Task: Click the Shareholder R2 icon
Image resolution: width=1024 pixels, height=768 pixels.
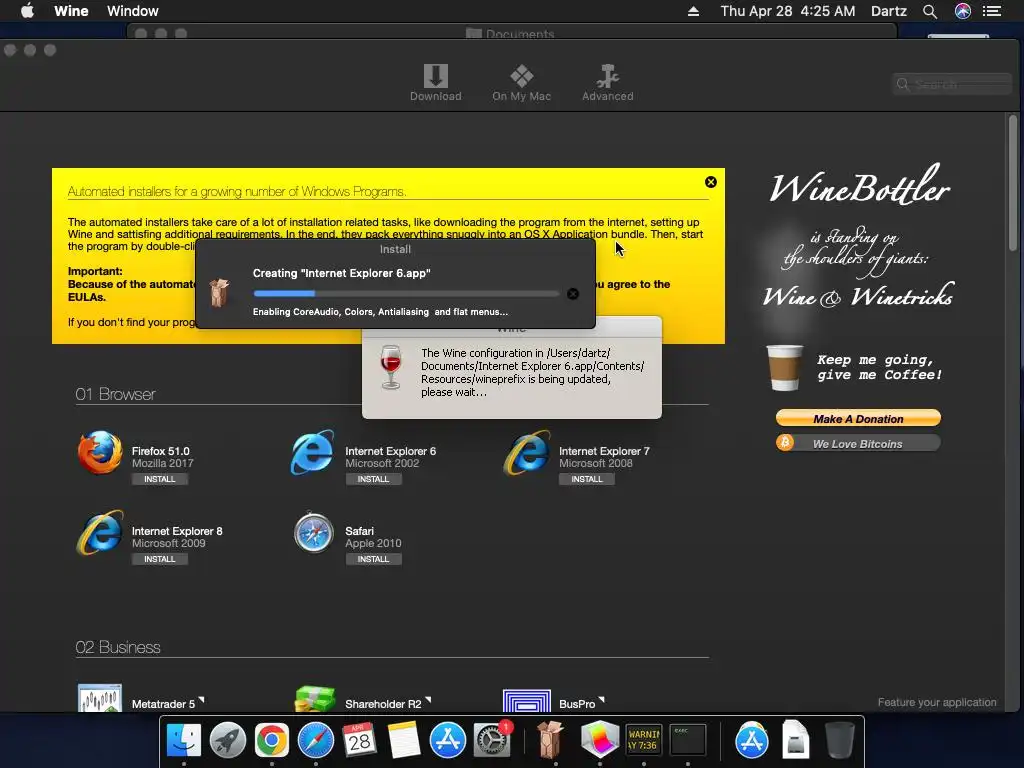Action: tap(315, 698)
